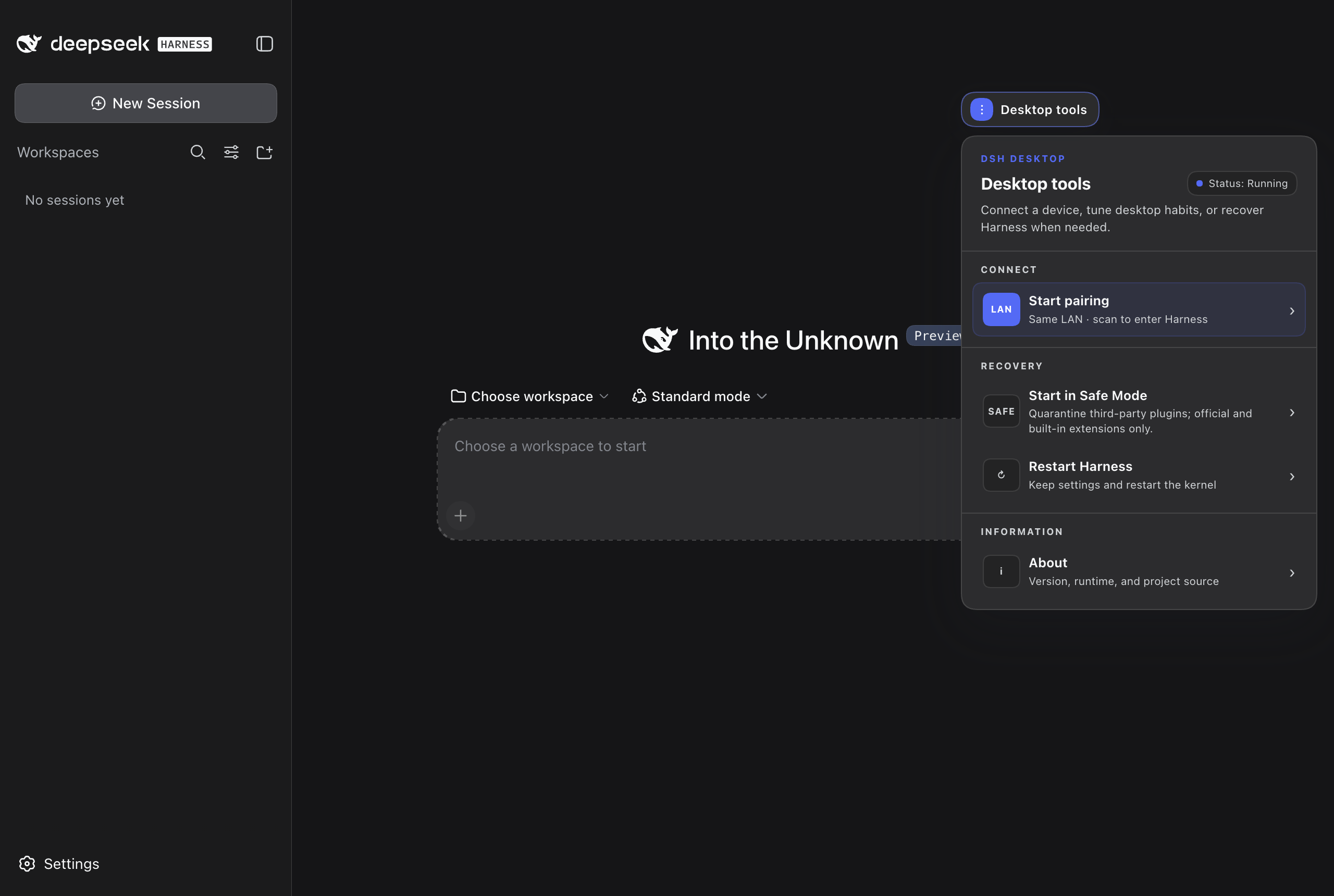Viewport: 1334px width, 896px height.
Task: Click the Into the Unknown heading
Action: coord(793,341)
